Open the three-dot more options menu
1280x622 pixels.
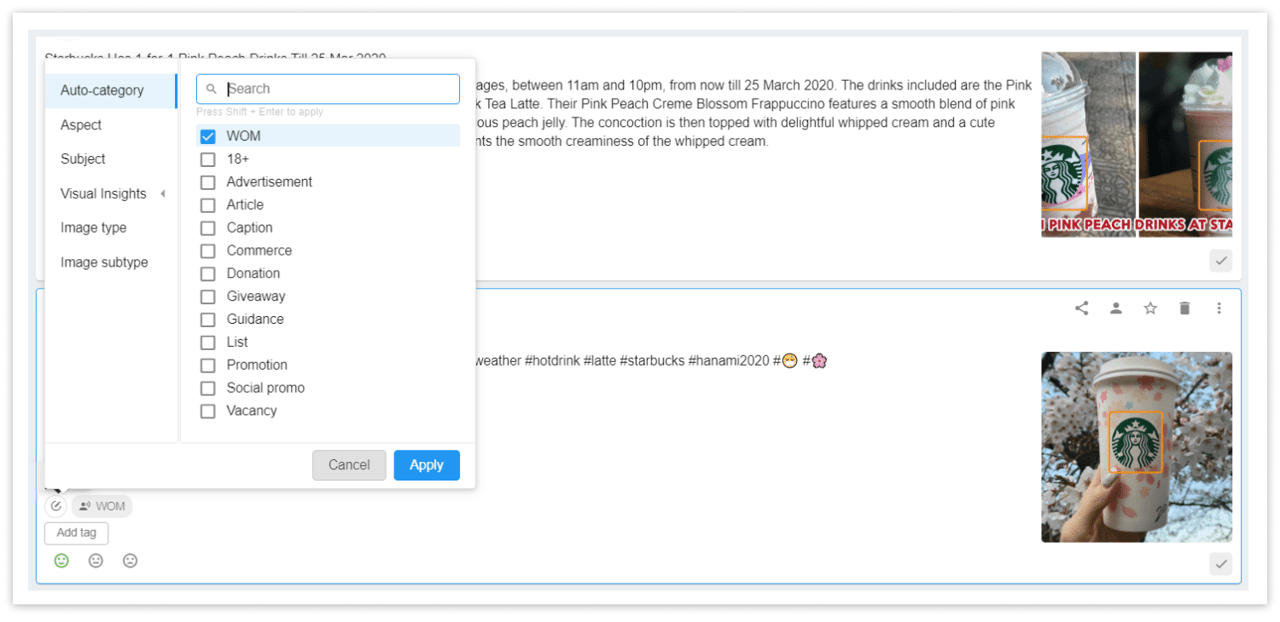[x=1219, y=308]
